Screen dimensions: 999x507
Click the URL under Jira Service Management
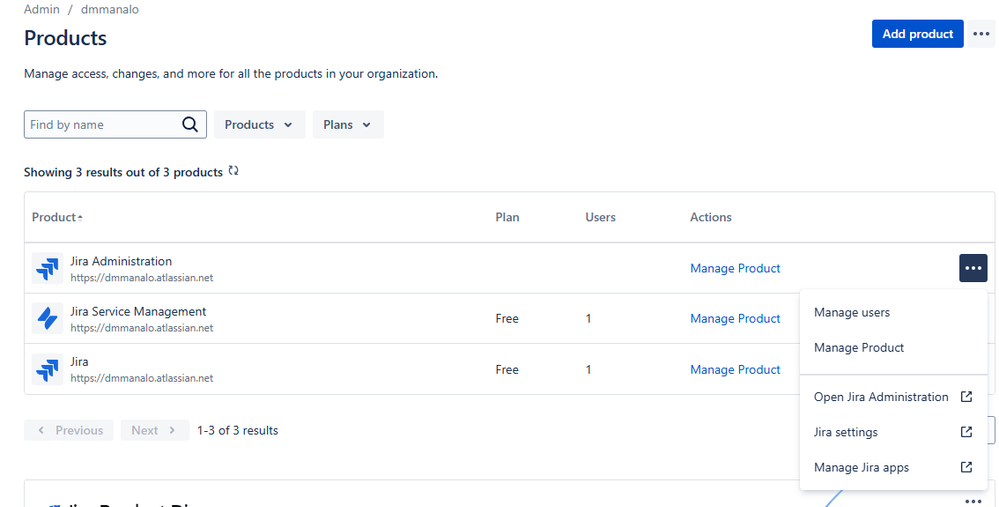141,328
